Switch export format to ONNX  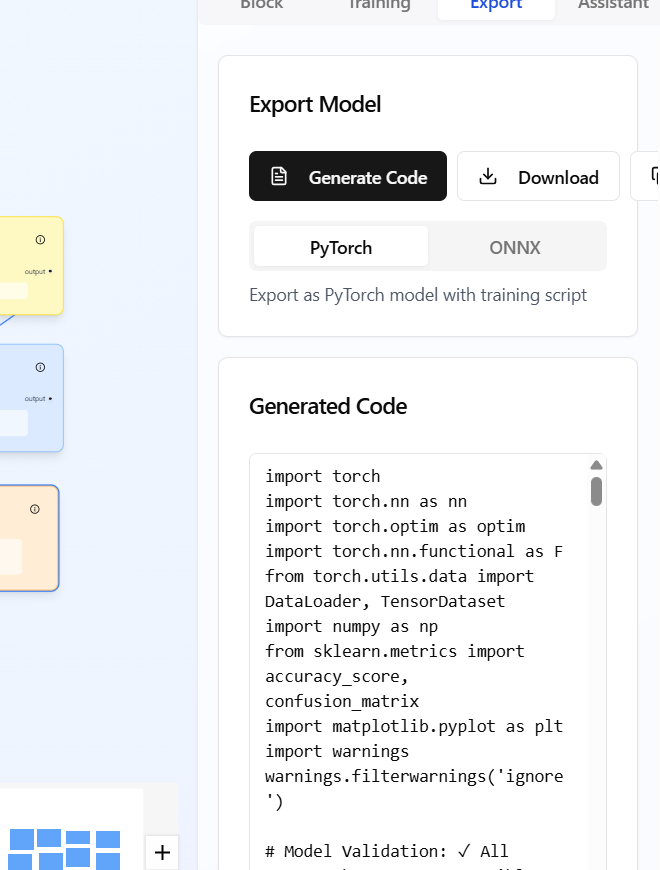point(515,247)
